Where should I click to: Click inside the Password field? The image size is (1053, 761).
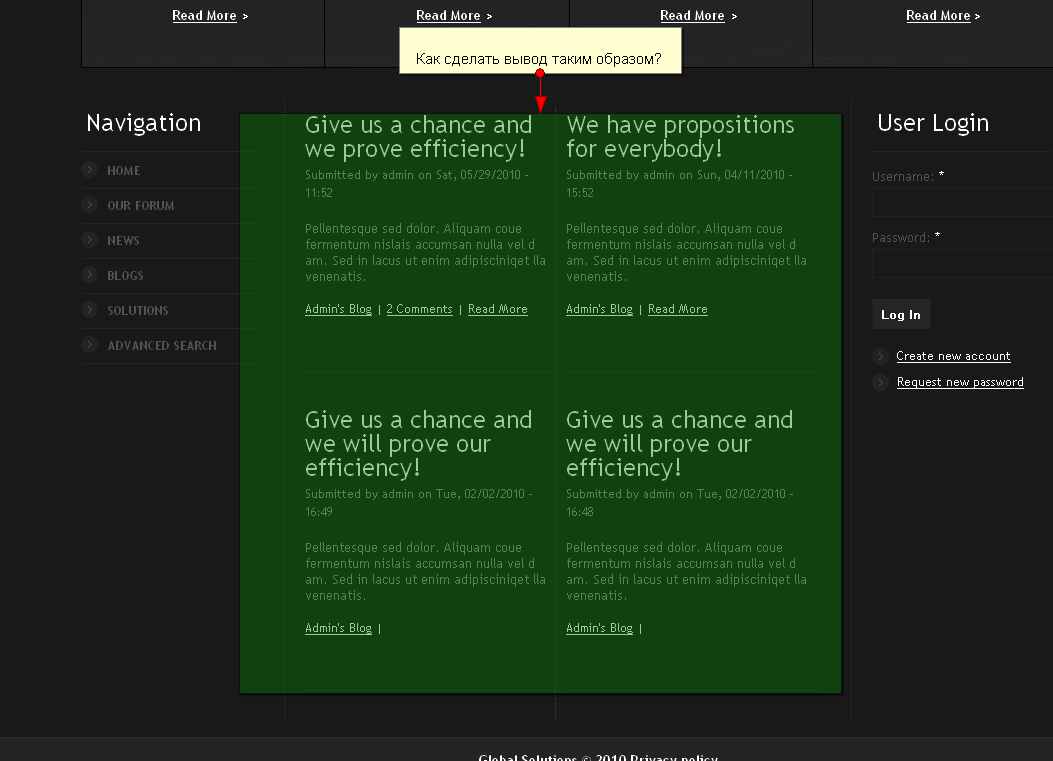[x=960, y=264]
